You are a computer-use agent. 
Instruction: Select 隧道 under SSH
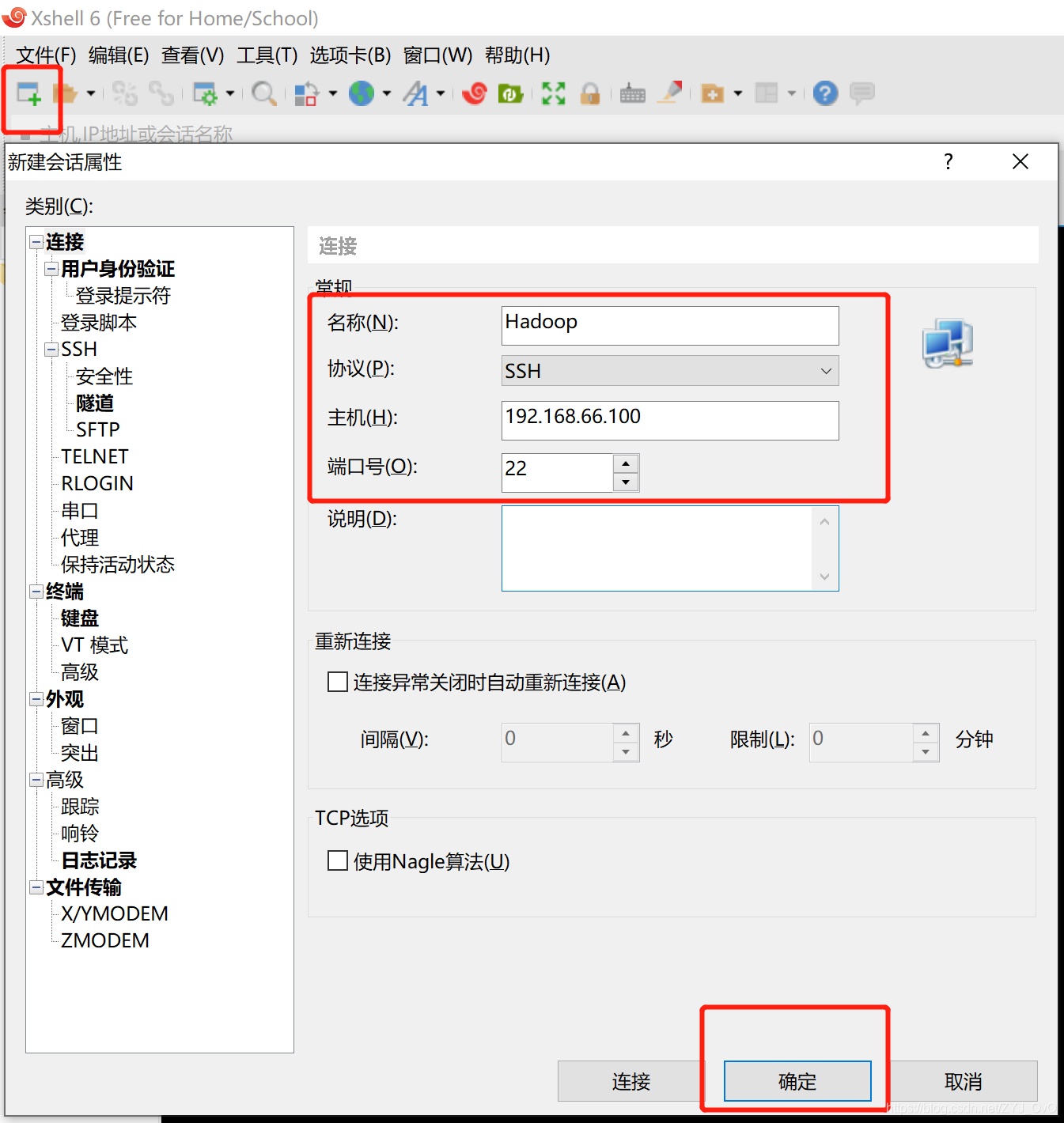point(95,403)
